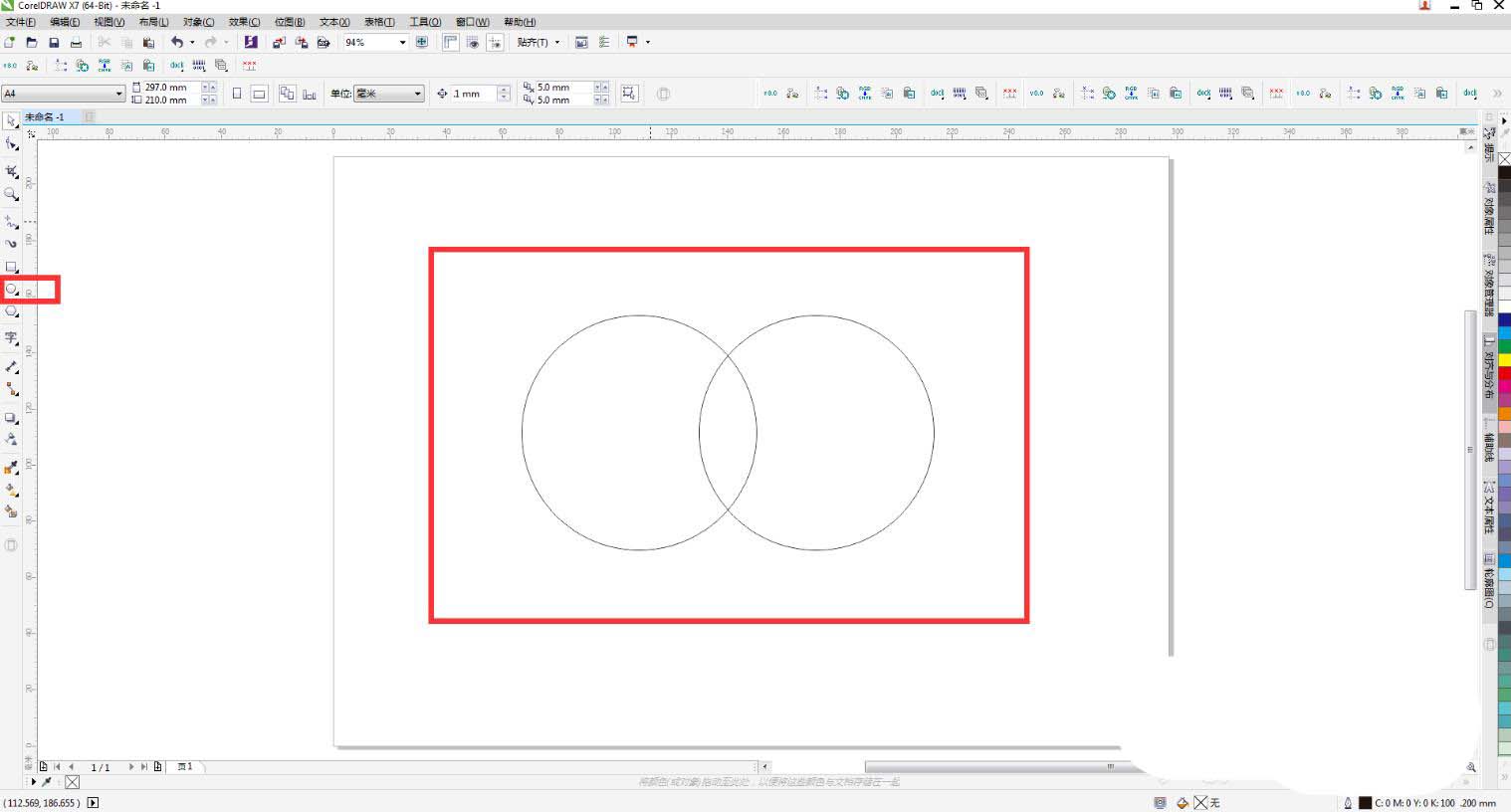Select the Ellipse tool in toolbox
The image size is (1511, 812).
tap(12, 290)
